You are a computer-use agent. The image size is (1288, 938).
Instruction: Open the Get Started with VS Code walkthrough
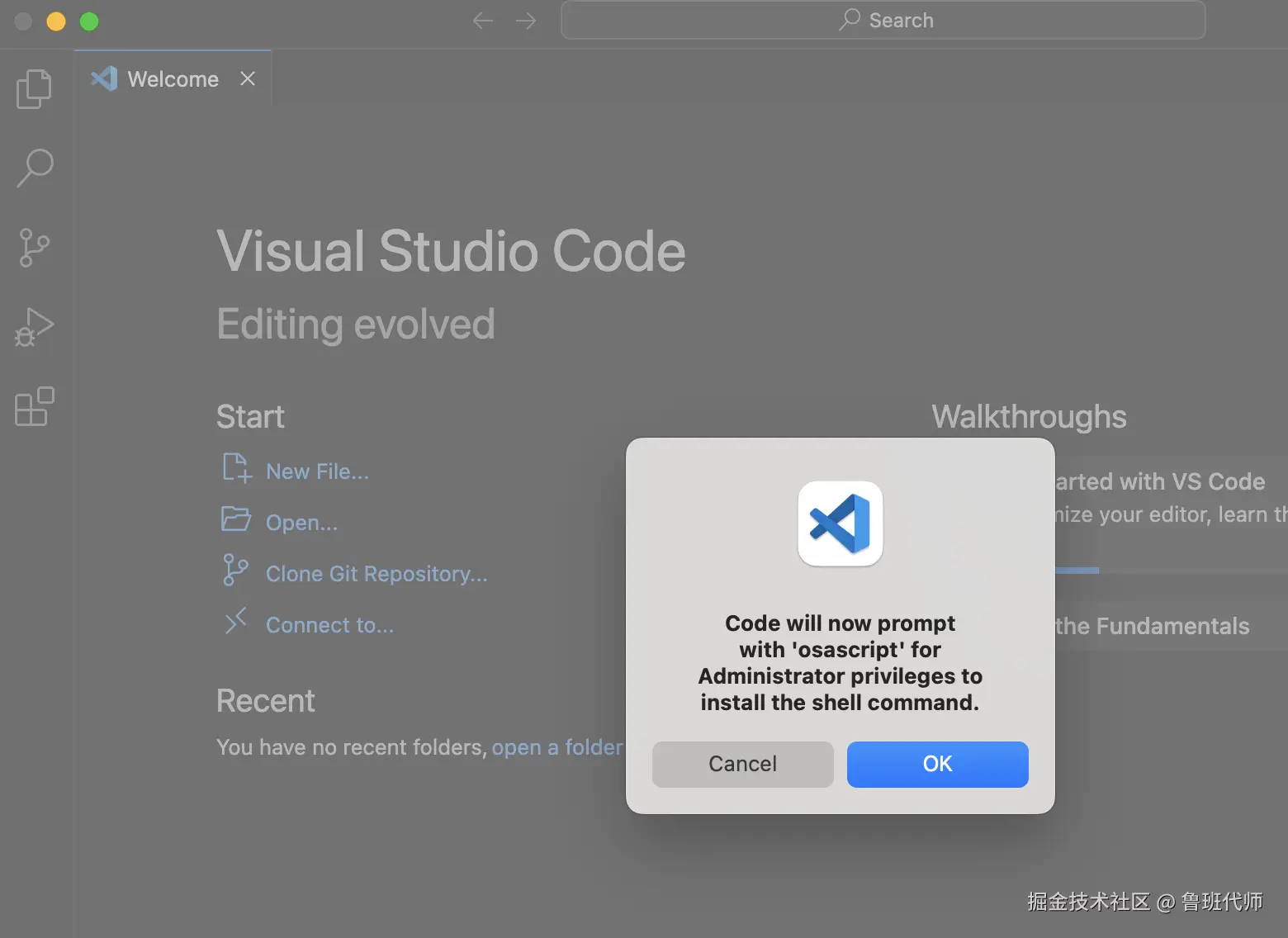pos(1171,514)
